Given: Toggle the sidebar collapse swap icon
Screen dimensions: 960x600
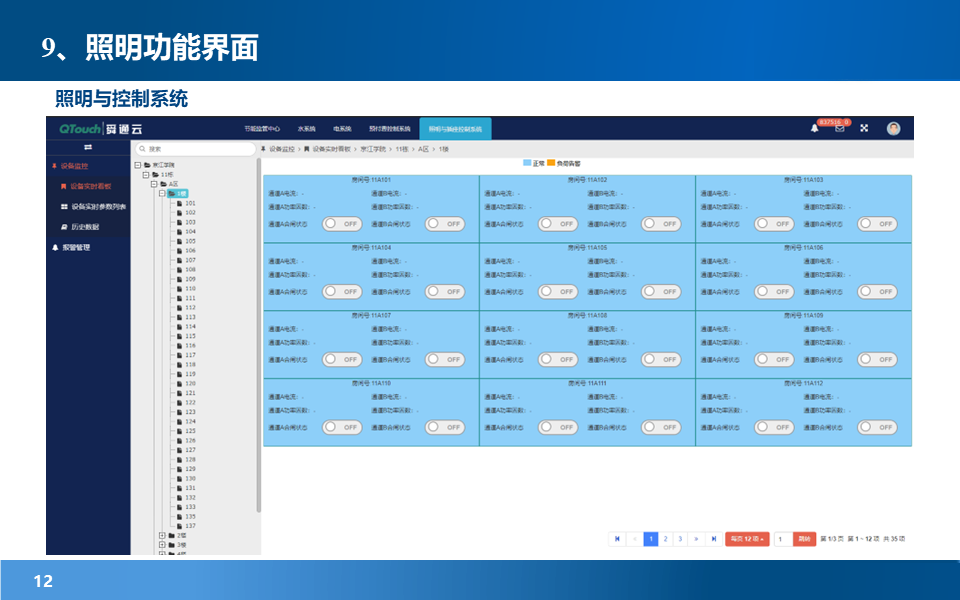Looking at the screenshot, I should pos(88,147).
